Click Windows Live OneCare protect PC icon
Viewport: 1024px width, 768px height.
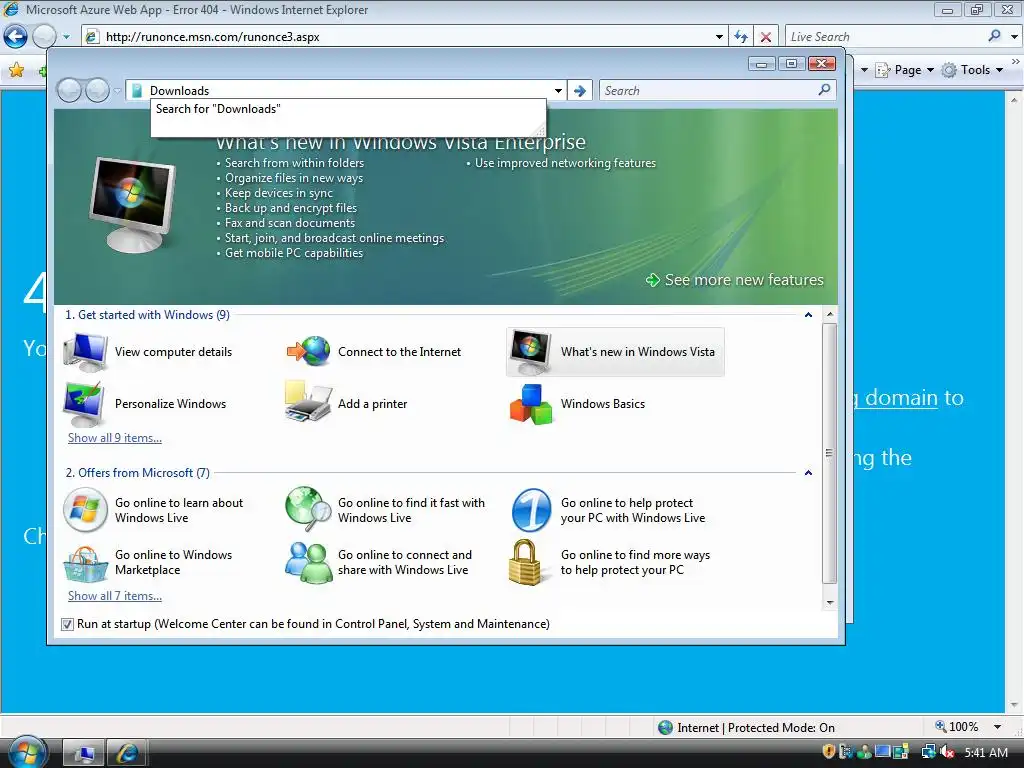pos(531,510)
